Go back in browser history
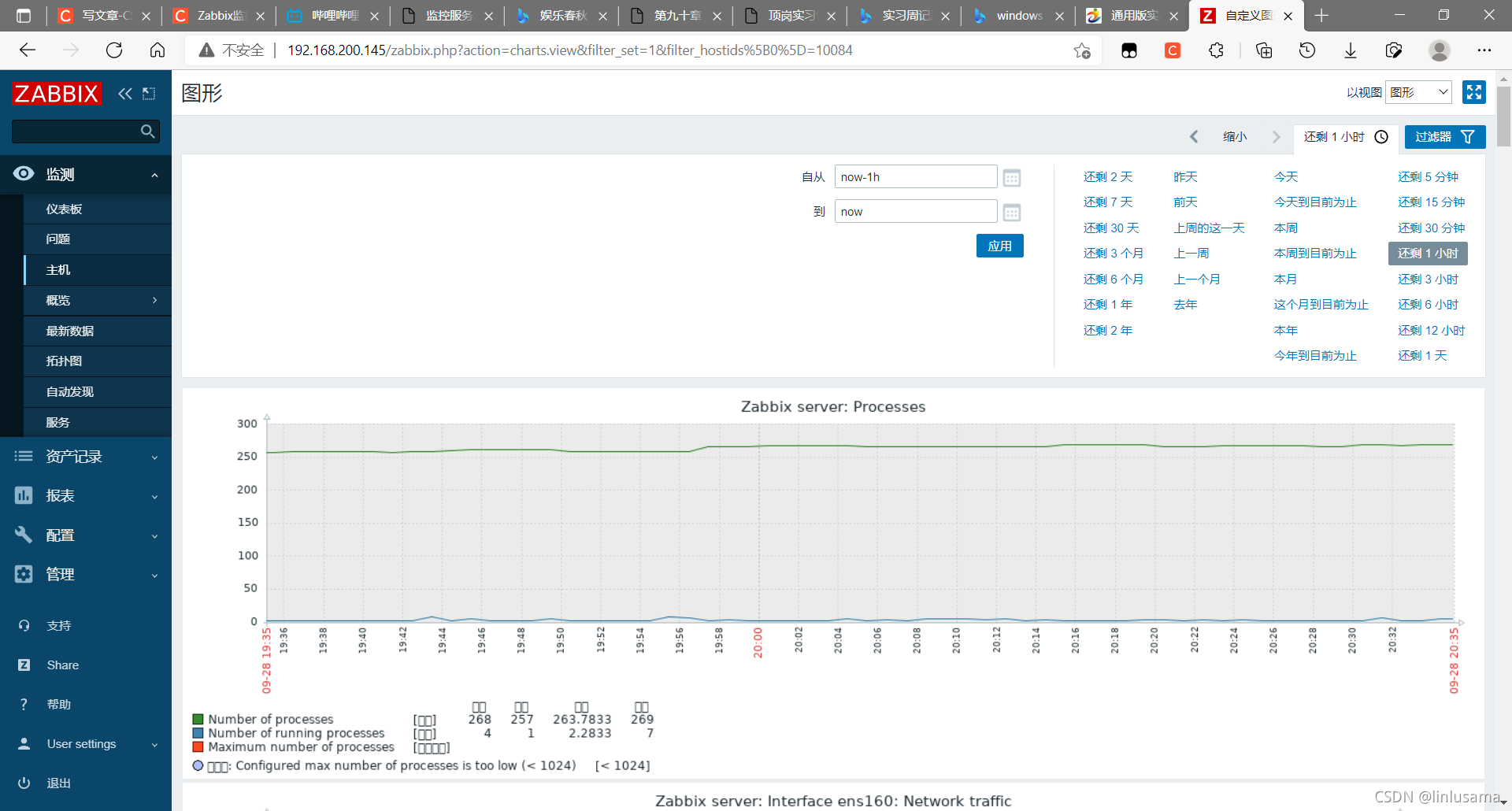 (28, 50)
